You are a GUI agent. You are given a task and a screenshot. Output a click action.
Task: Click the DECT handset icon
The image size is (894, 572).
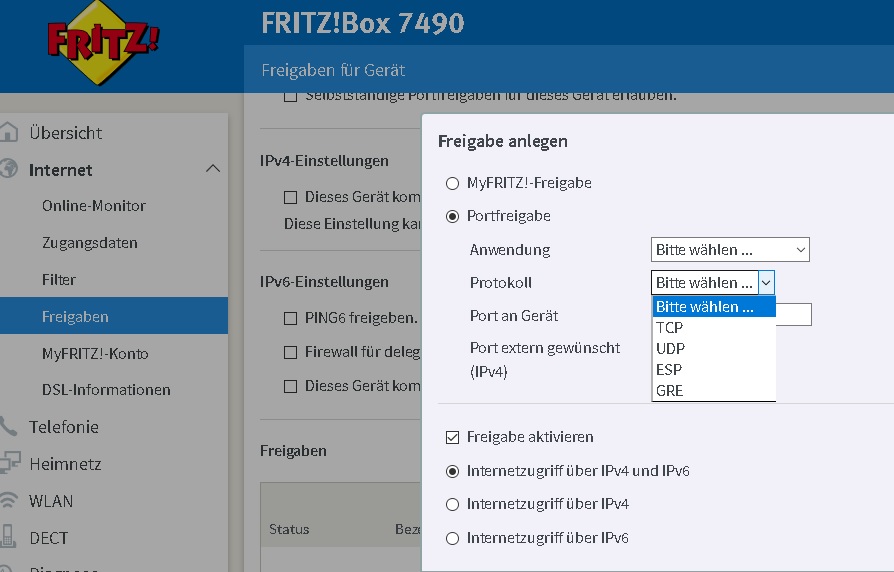pyautogui.click(x=8, y=537)
